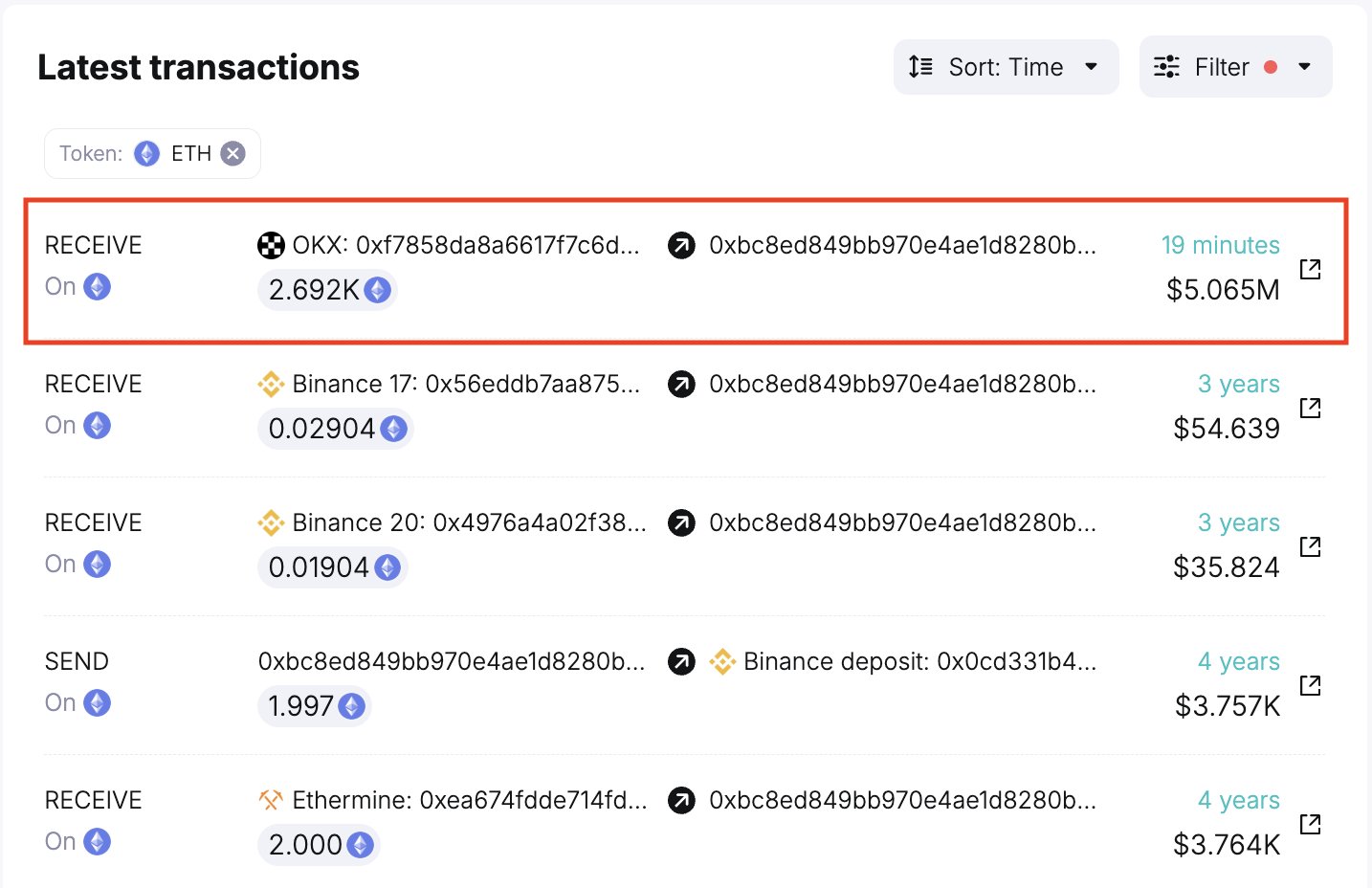
Task: Remove the ETH token filter chip
Action: coord(233,153)
